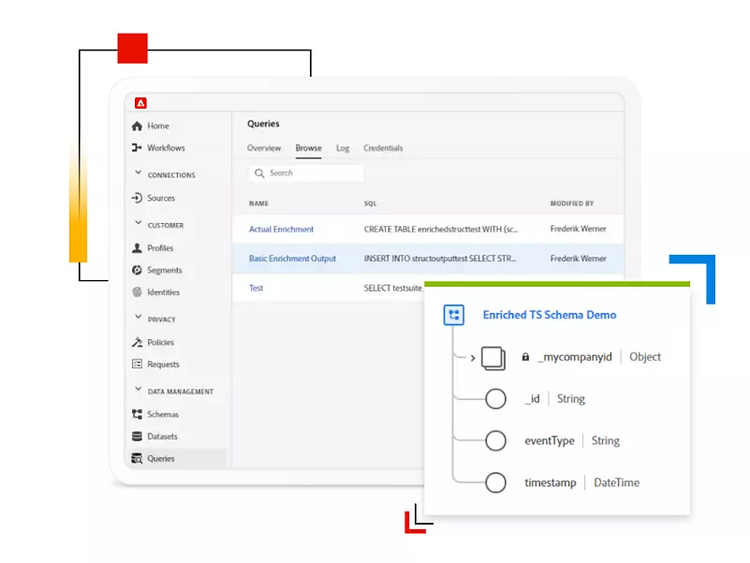Click the CUSTOMER section label
The width and height of the screenshot is (750, 563).
pyautogui.click(x=165, y=225)
